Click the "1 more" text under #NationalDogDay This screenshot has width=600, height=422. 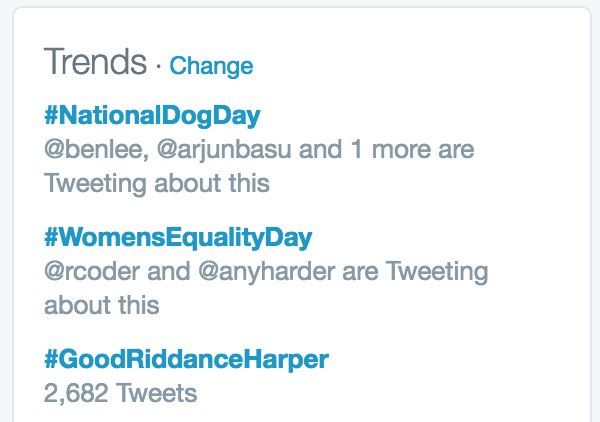(379, 150)
